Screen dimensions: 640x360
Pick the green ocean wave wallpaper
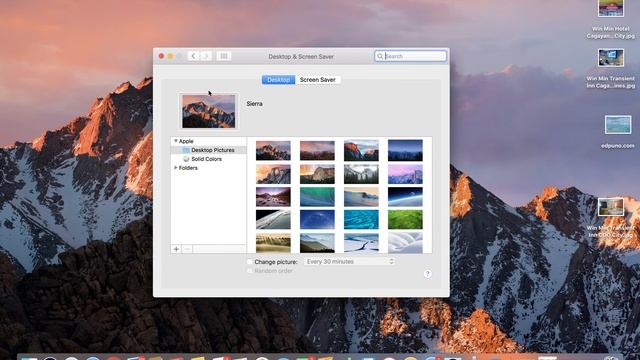click(317, 197)
